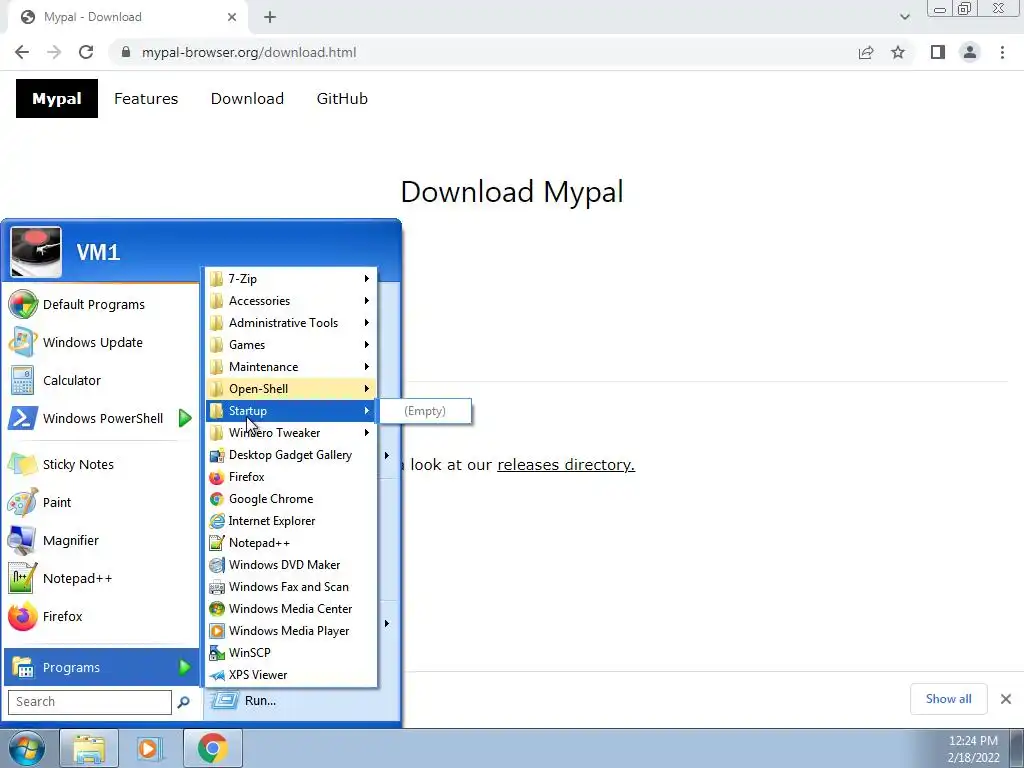
Task: Start Internet Explorer
Action: coord(291,520)
